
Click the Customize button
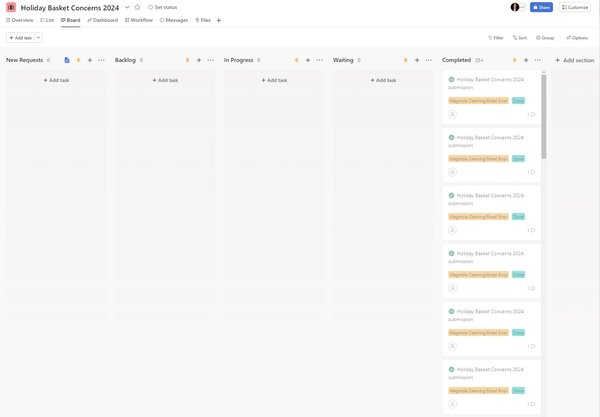click(575, 7)
